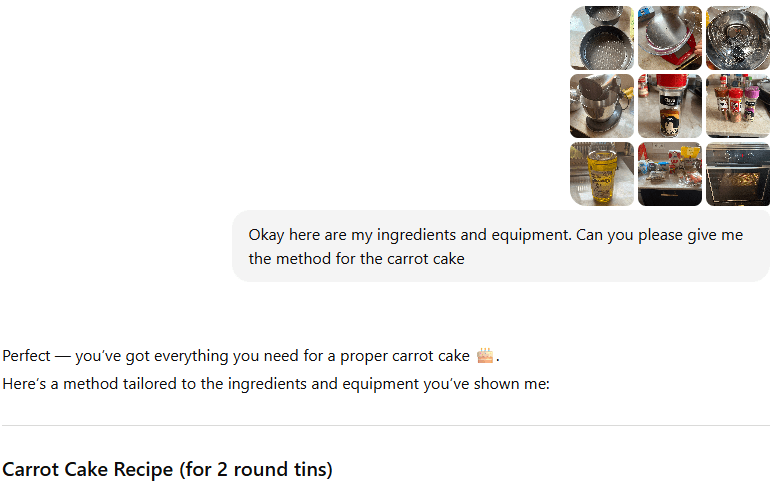Open the stand mixer photo
Screen dimensions: 772x497
[601, 106]
